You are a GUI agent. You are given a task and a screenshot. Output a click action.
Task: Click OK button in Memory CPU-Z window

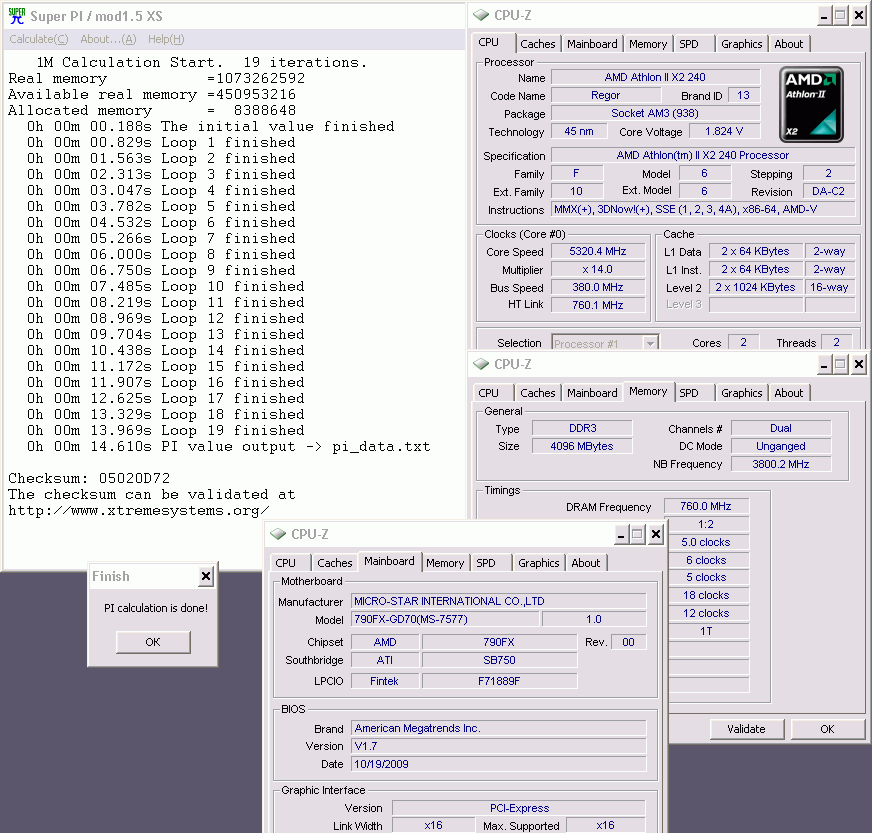(828, 729)
